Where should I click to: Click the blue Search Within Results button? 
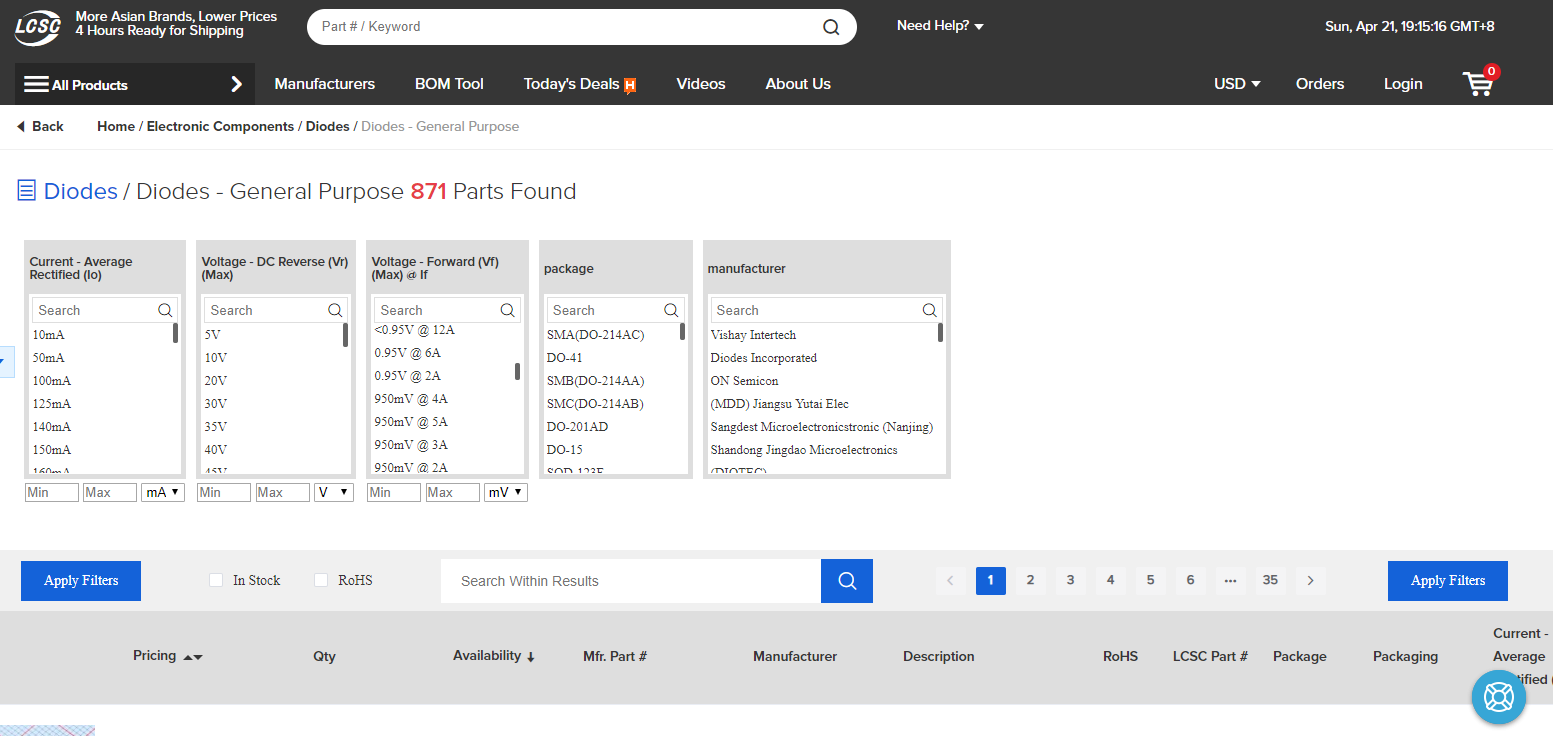pyautogui.click(x=847, y=581)
